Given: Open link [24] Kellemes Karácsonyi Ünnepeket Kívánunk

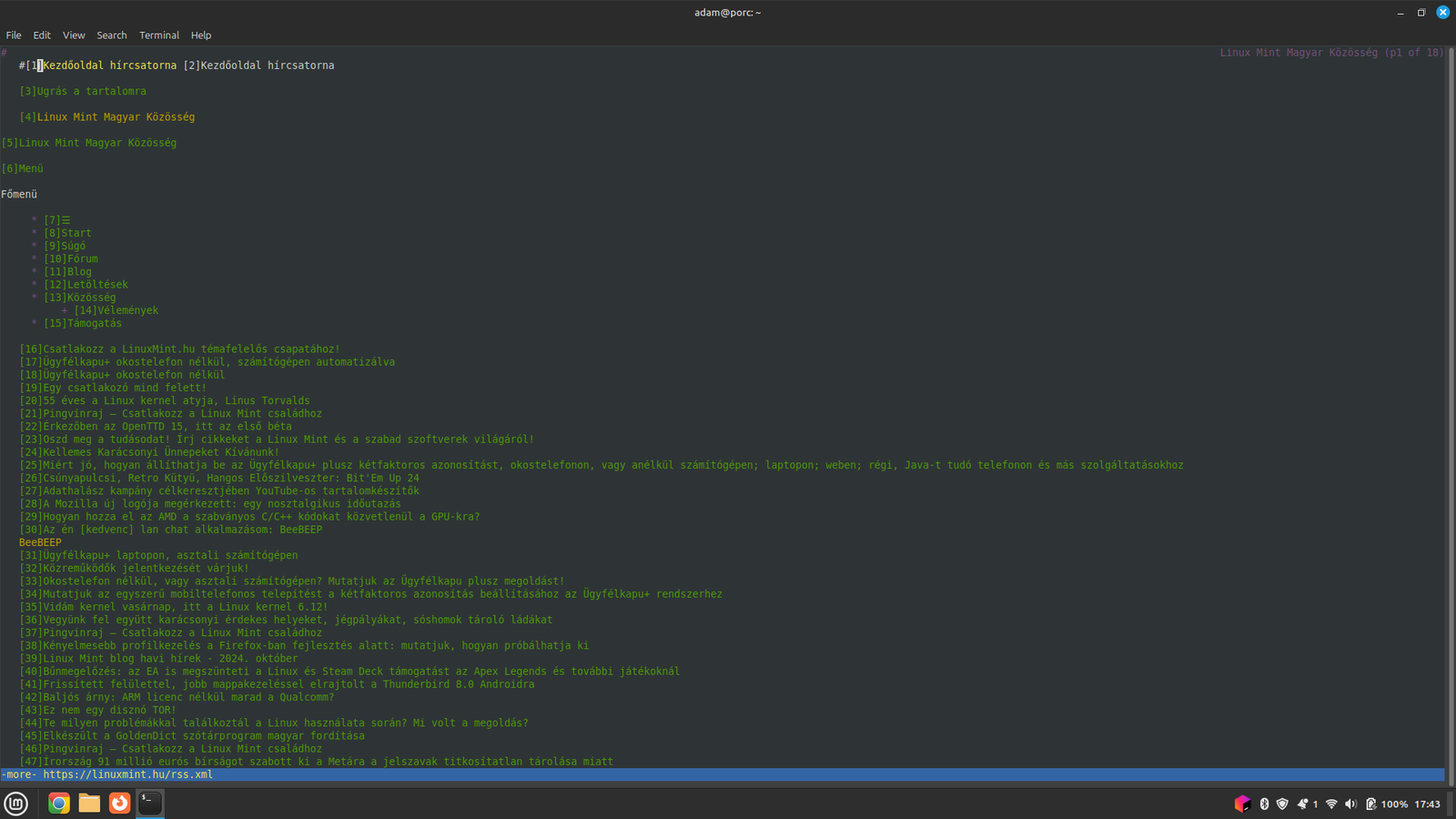Looking at the screenshot, I should [x=150, y=452].
